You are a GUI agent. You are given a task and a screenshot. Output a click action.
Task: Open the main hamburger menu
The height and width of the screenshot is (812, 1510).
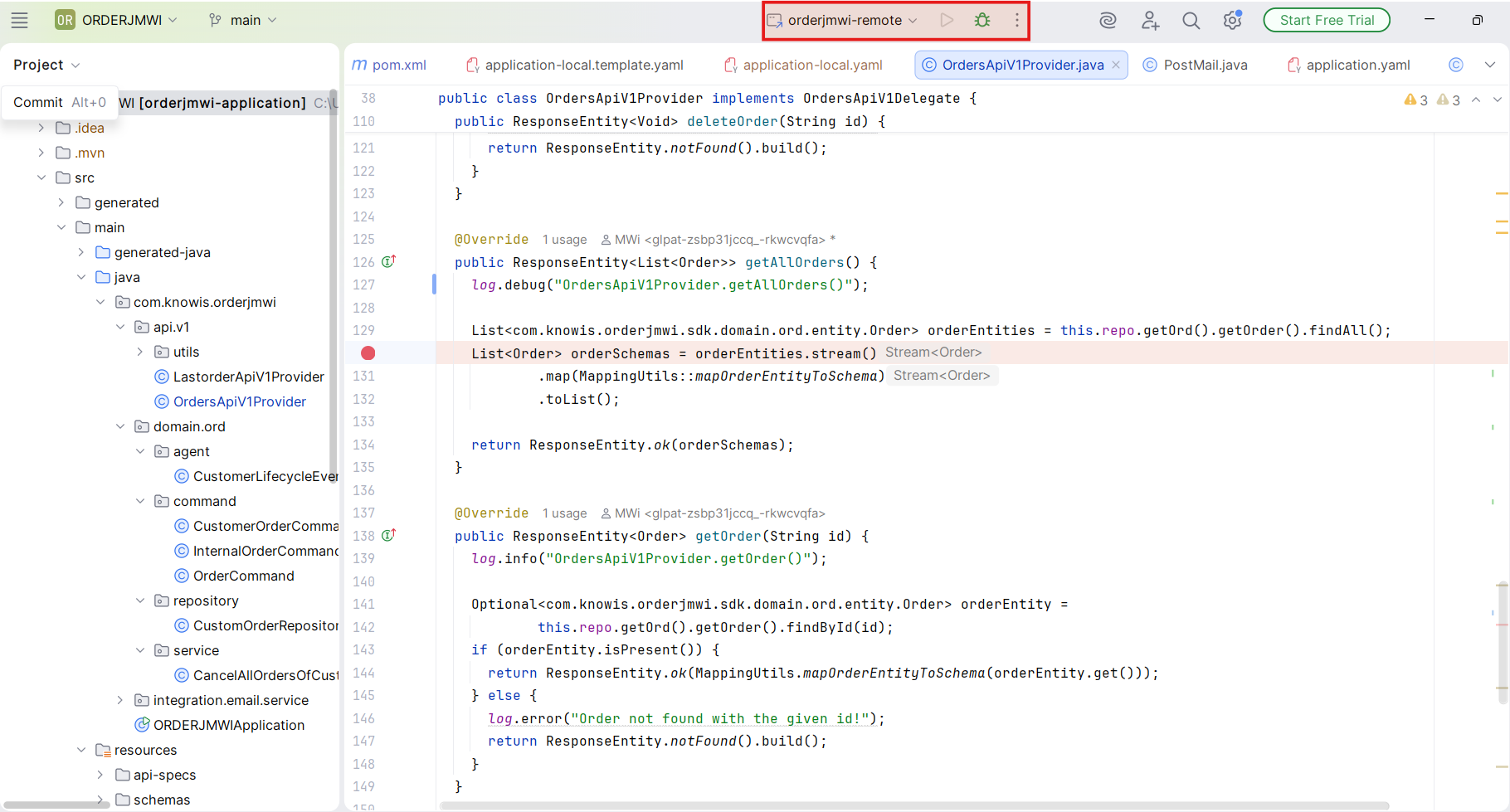pyautogui.click(x=19, y=19)
